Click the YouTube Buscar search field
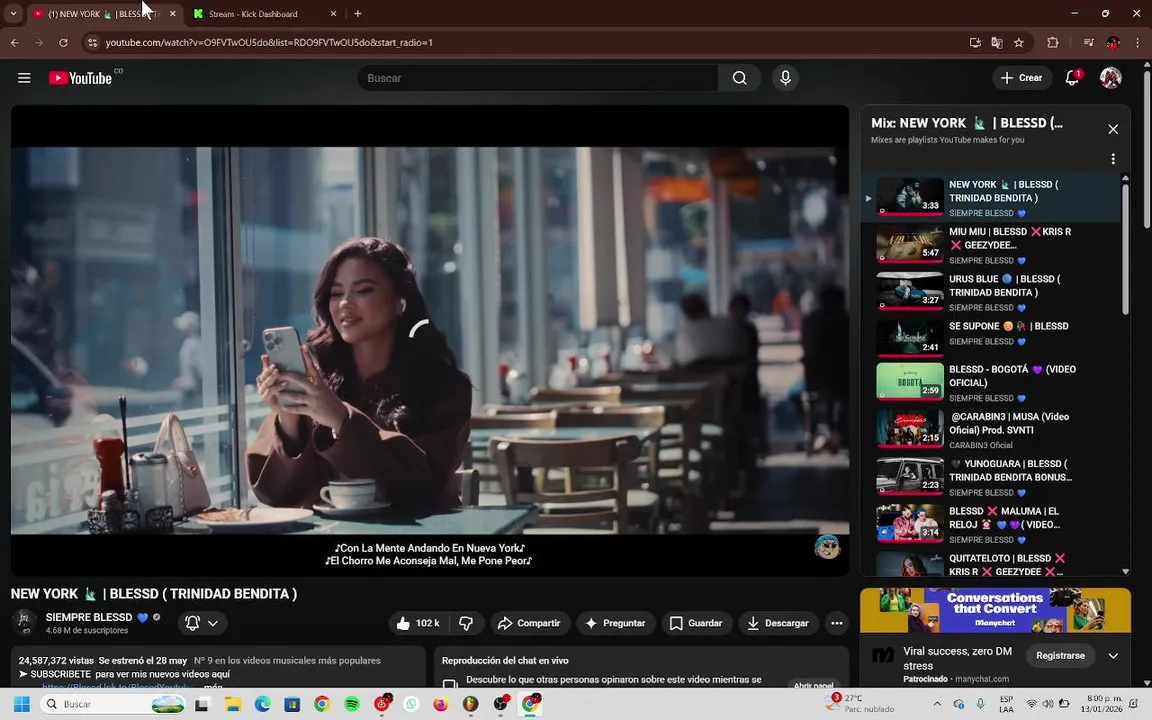1152x720 pixels. [538, 78]
